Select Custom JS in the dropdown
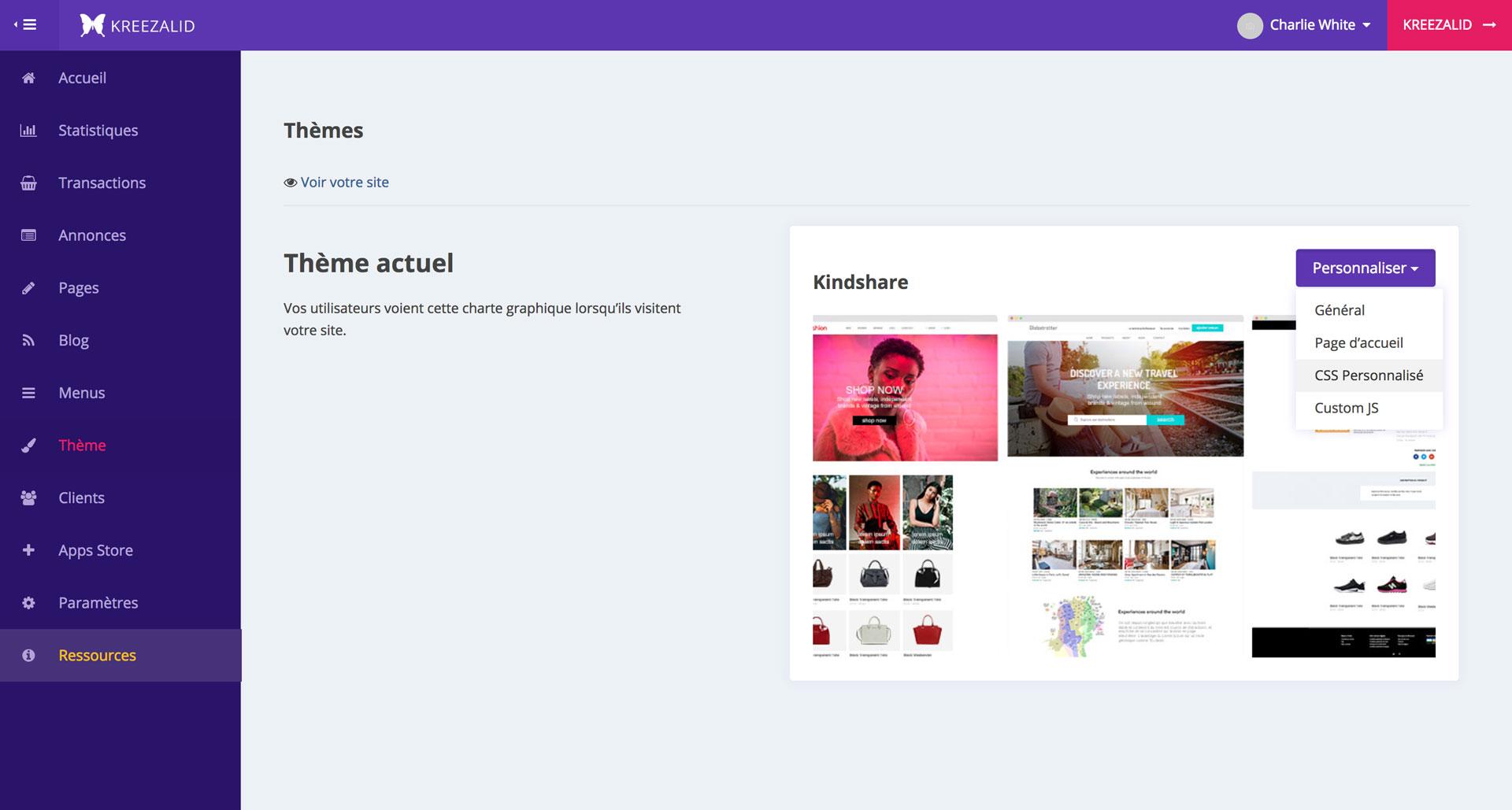The height and width of the screenshot is (810, 1512). (1346, 408)
